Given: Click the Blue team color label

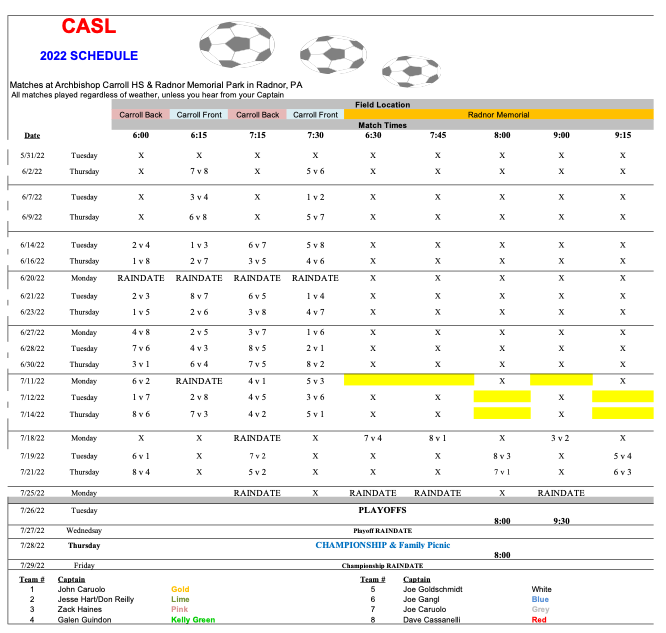Looking at the screenshot, I should click(x=540, y=600).
